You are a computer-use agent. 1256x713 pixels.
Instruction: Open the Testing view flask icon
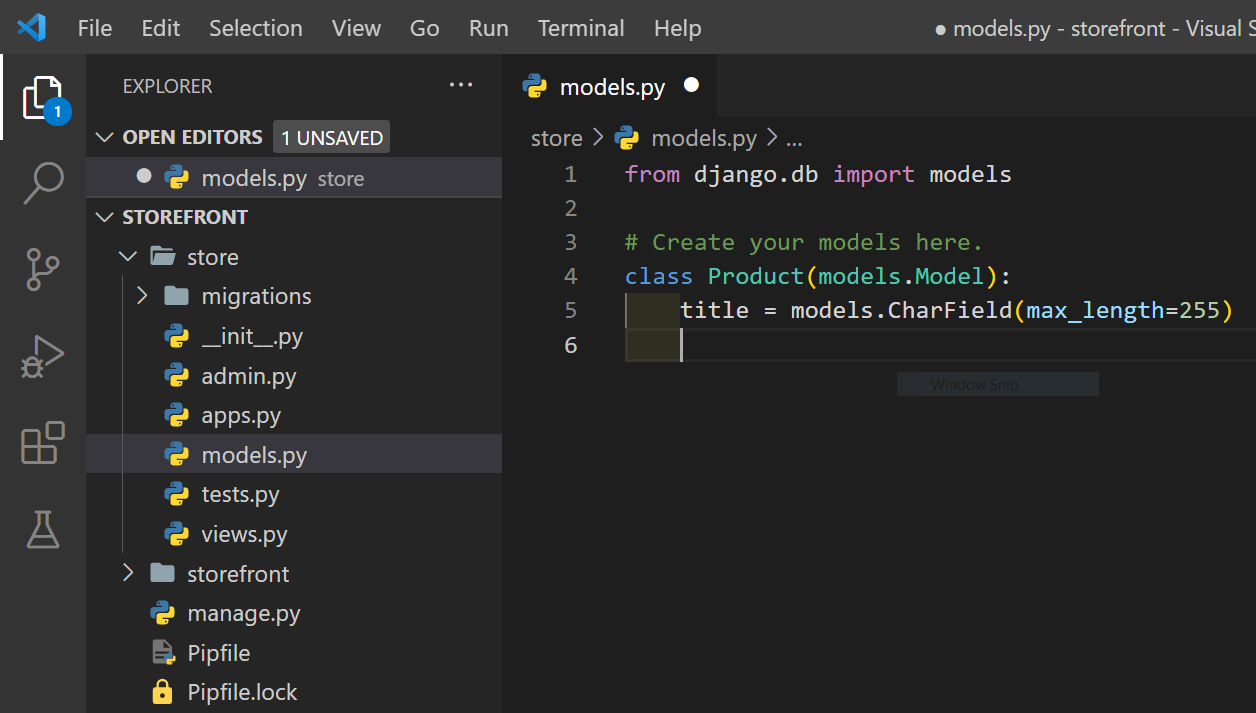pos(42,530)
